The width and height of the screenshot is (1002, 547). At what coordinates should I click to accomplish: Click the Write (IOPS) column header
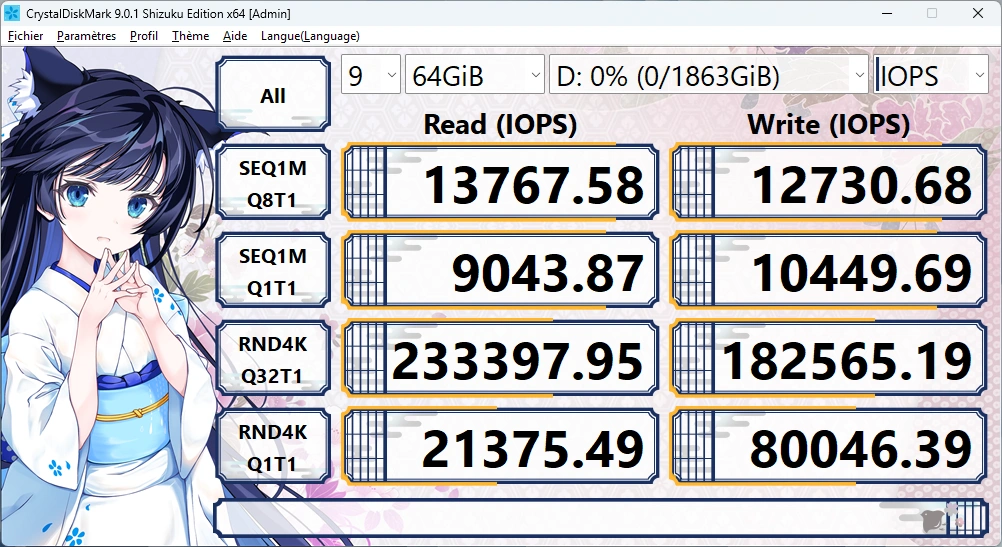tap(828, 124)
